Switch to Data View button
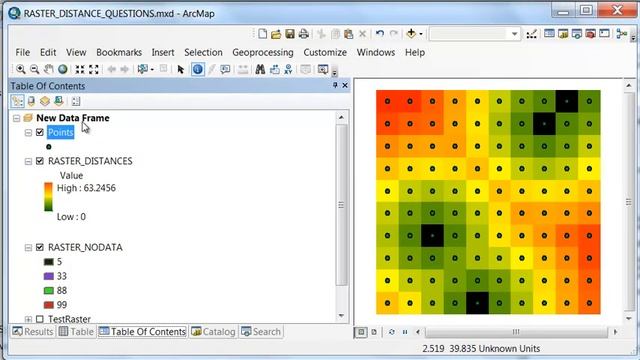The image size is (640, 360). (361, 332)
